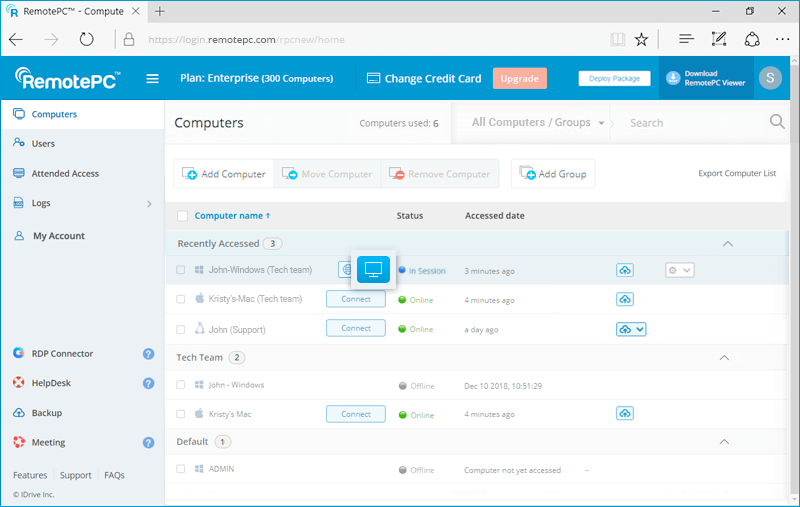Open help for Meeting
800x507 pixels.
coord(148,443)
